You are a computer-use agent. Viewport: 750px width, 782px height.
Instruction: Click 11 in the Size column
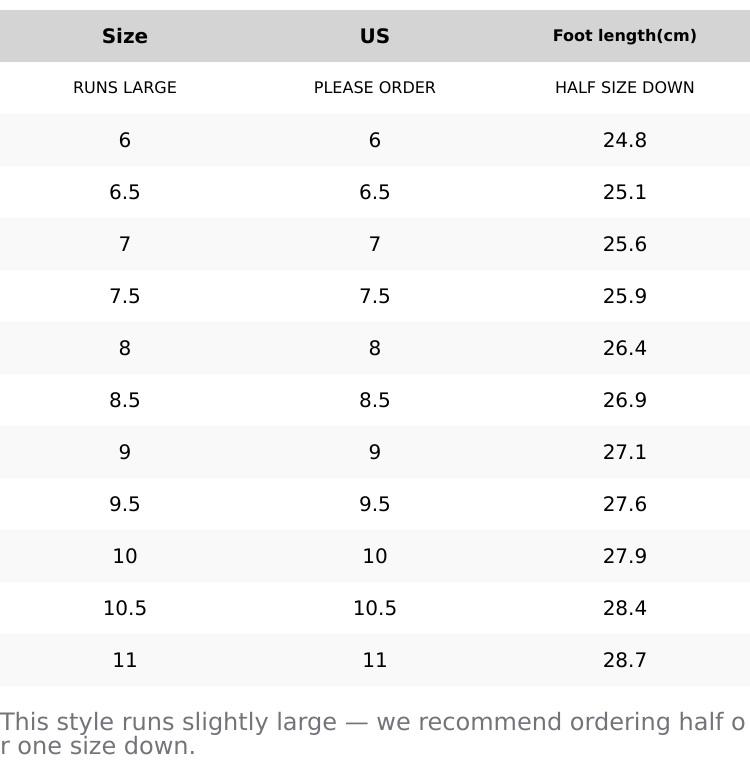pos(125,660)
